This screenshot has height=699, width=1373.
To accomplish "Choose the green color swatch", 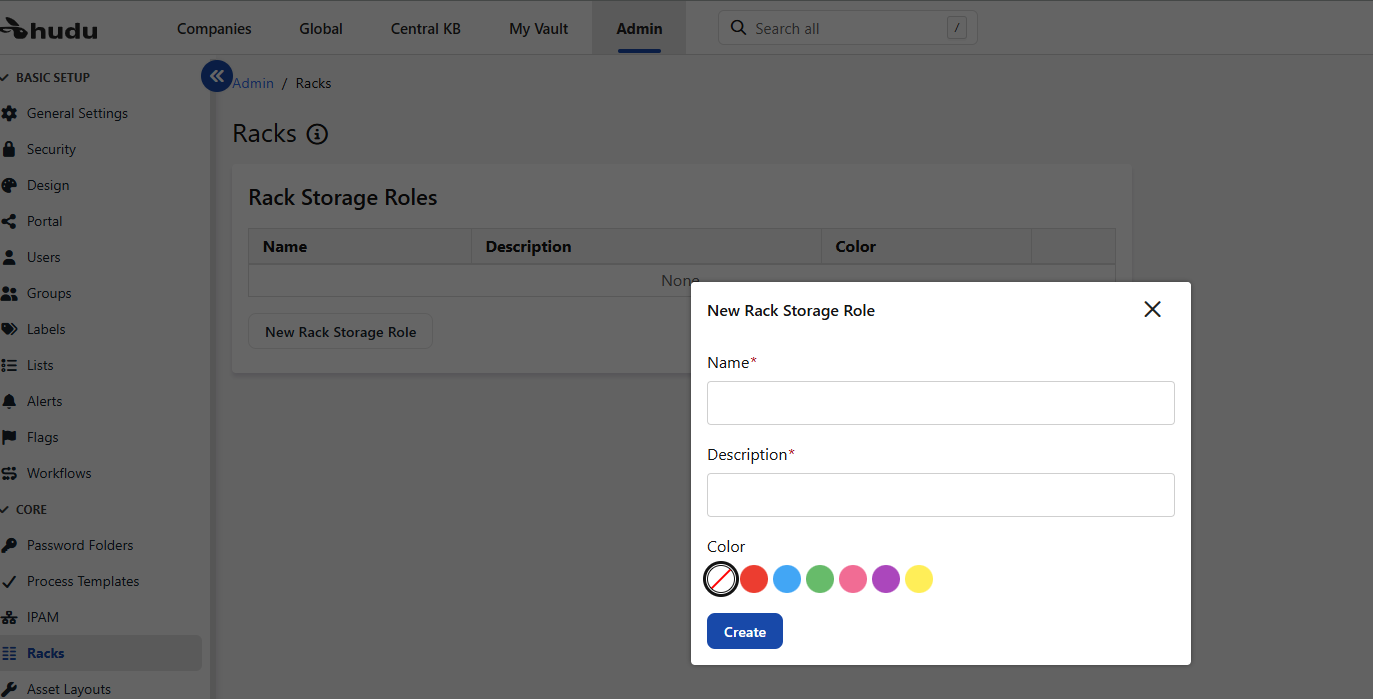I will click(x=820, y=579).
